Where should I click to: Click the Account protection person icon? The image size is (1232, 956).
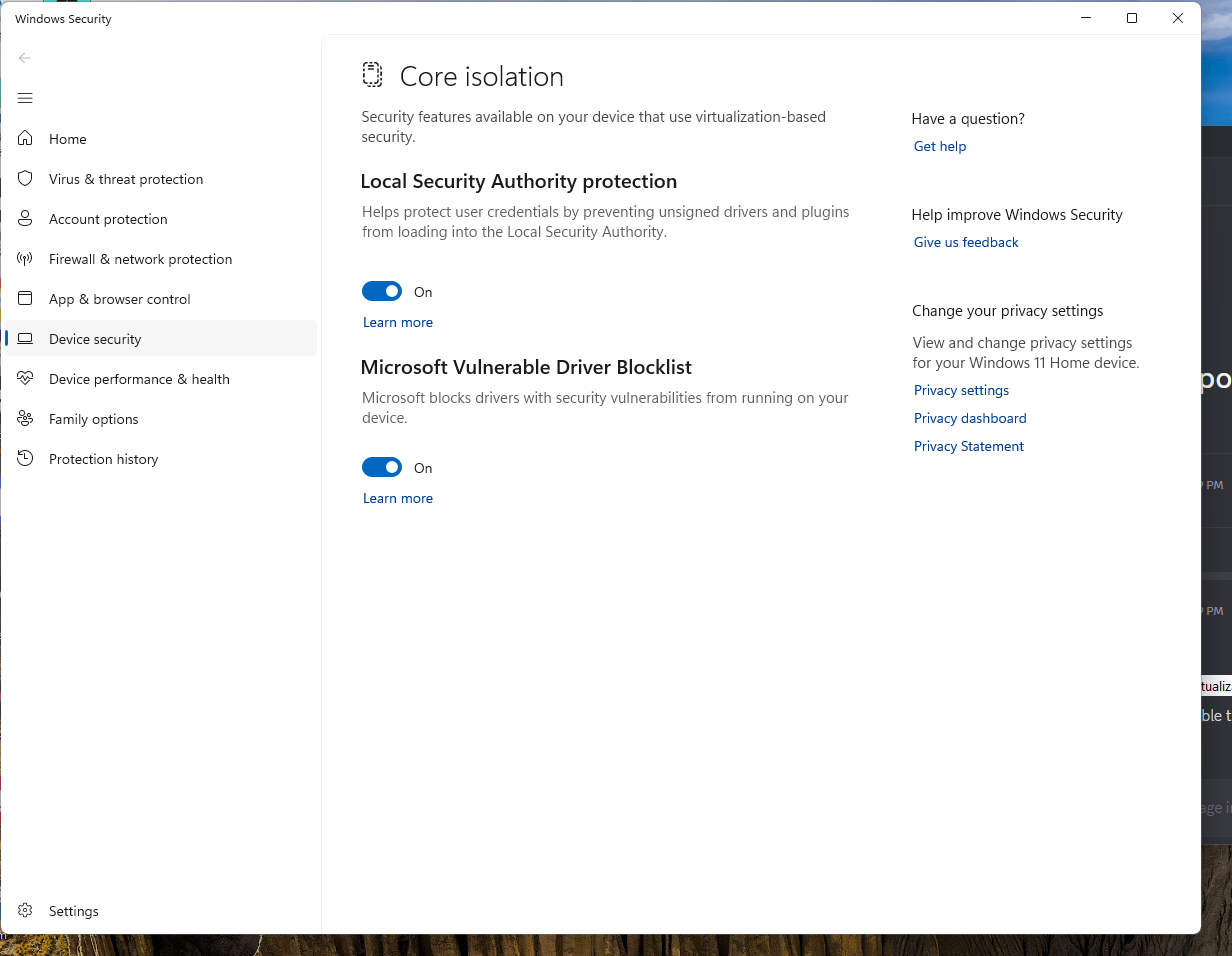tap(26, 219)
